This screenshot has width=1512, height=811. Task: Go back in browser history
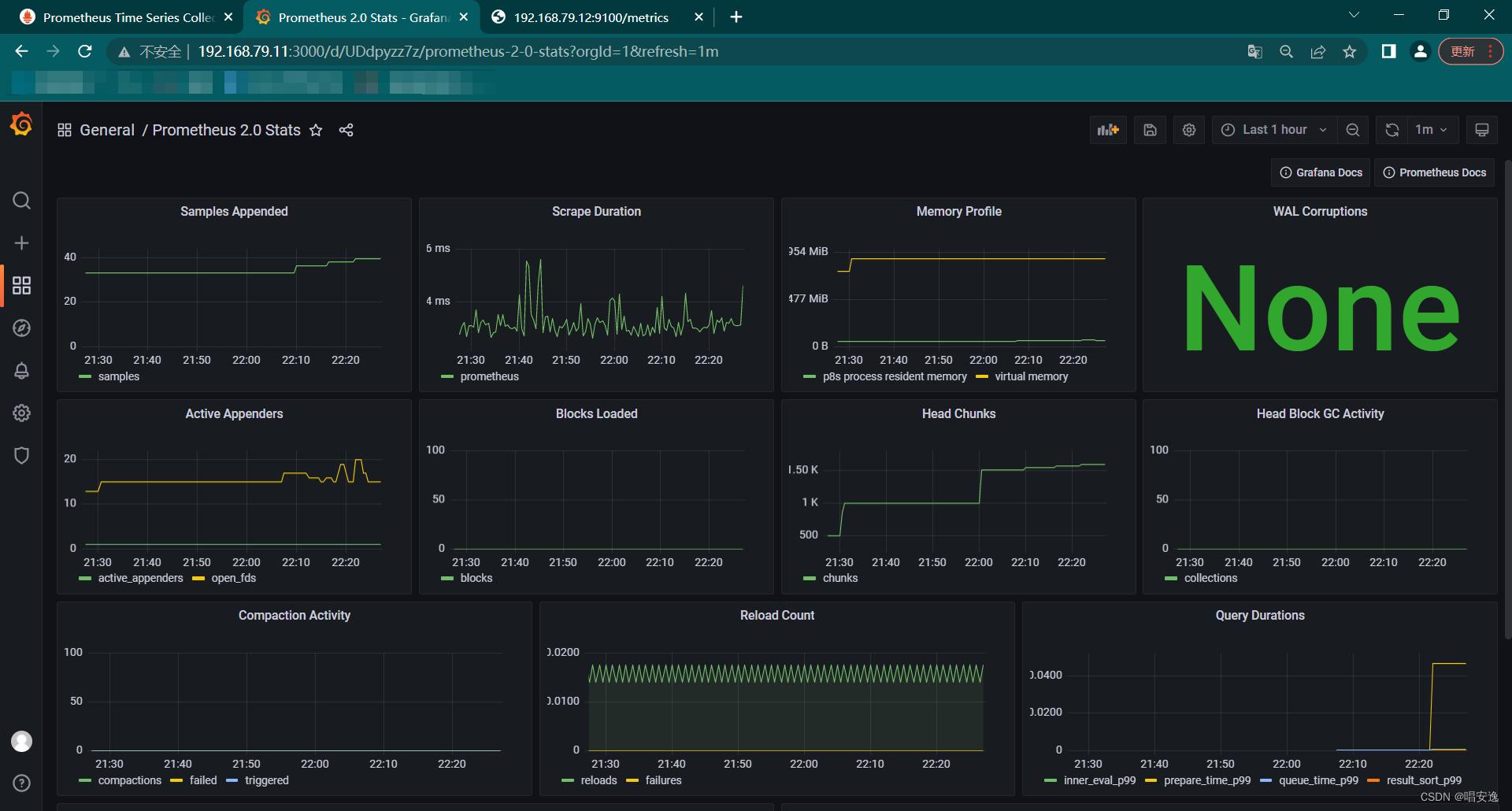pyautogui.click(x=21, y=51)
